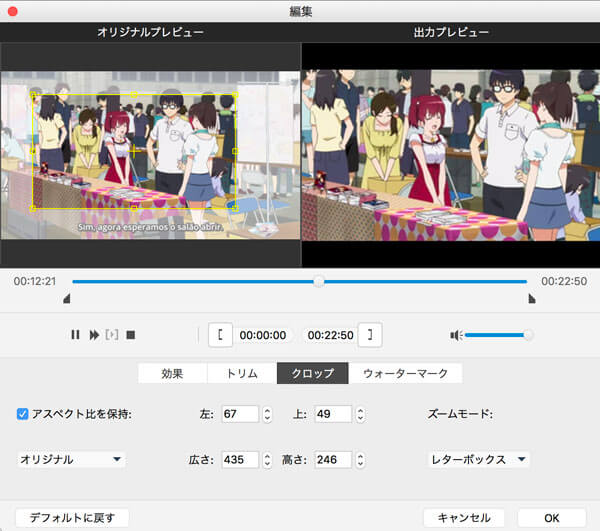Click the 高さ stepper arrows

(360, 460)
